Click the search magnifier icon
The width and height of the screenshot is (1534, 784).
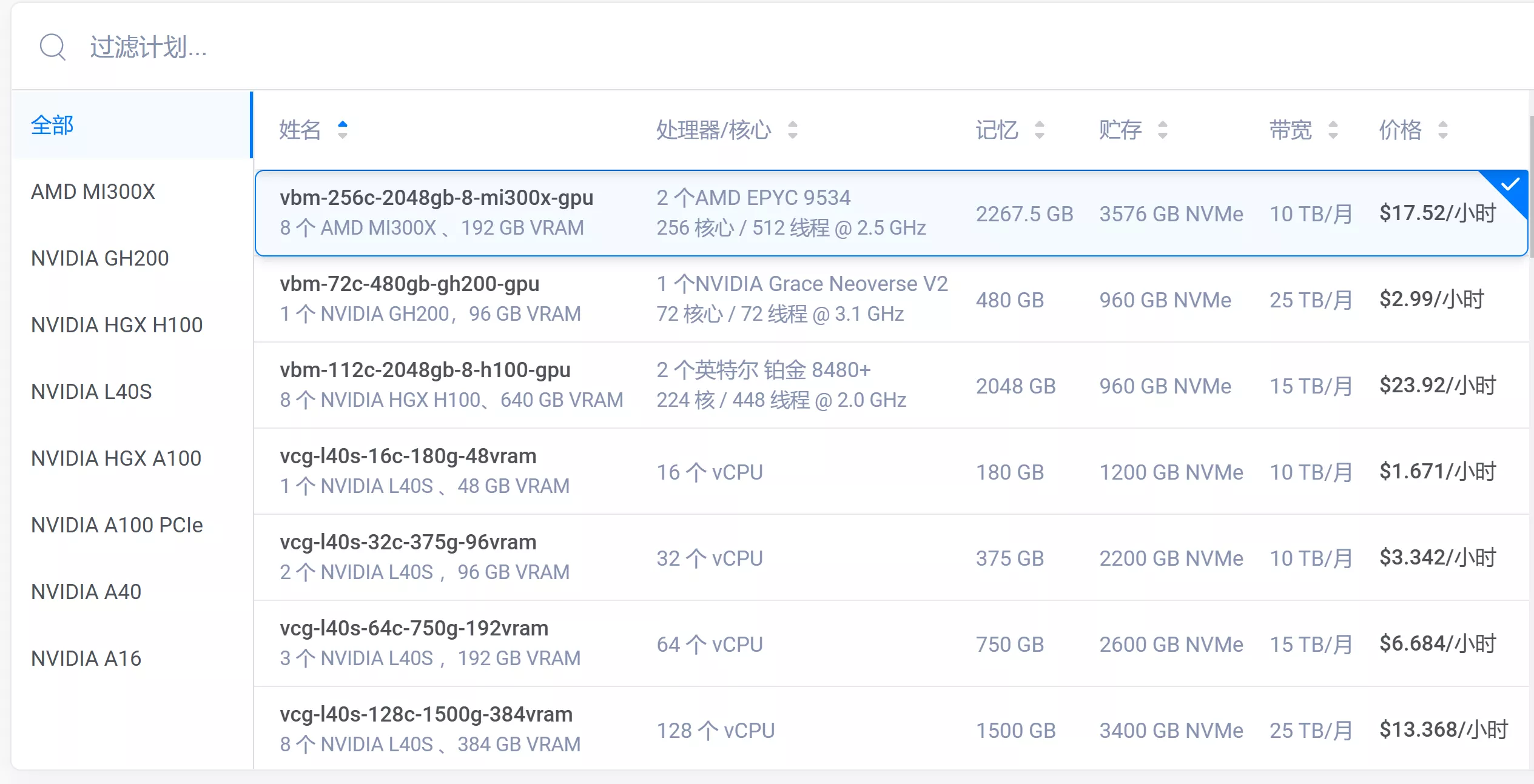click(52, 47)
